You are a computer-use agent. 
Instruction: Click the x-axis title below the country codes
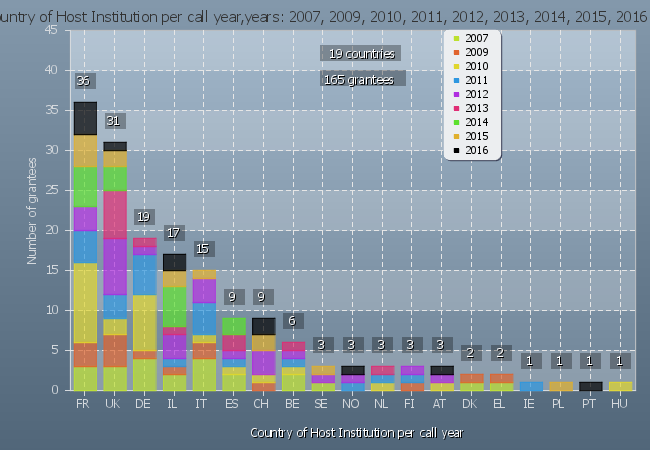[355, 432]
